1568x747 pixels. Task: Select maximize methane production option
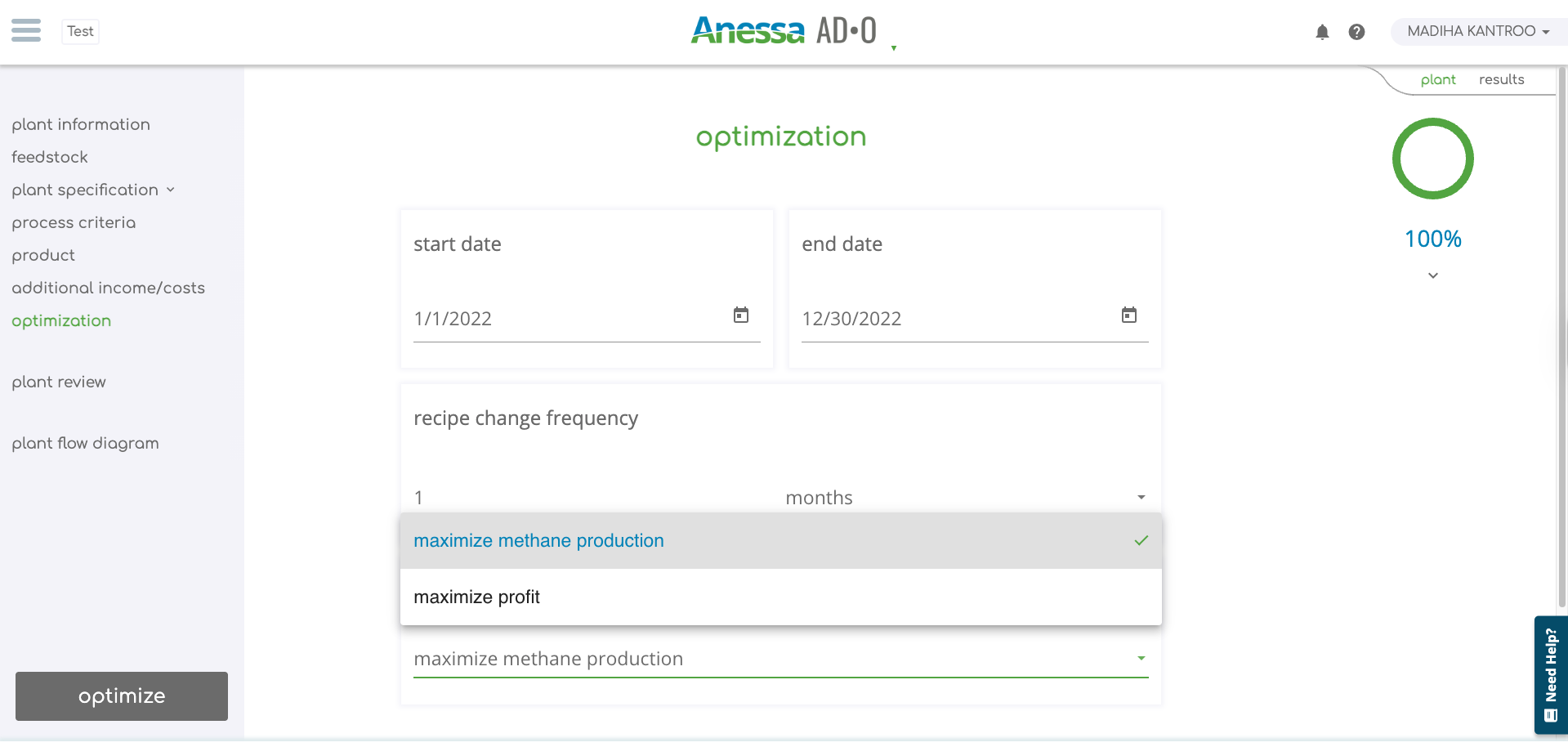[x=538, y=541]
